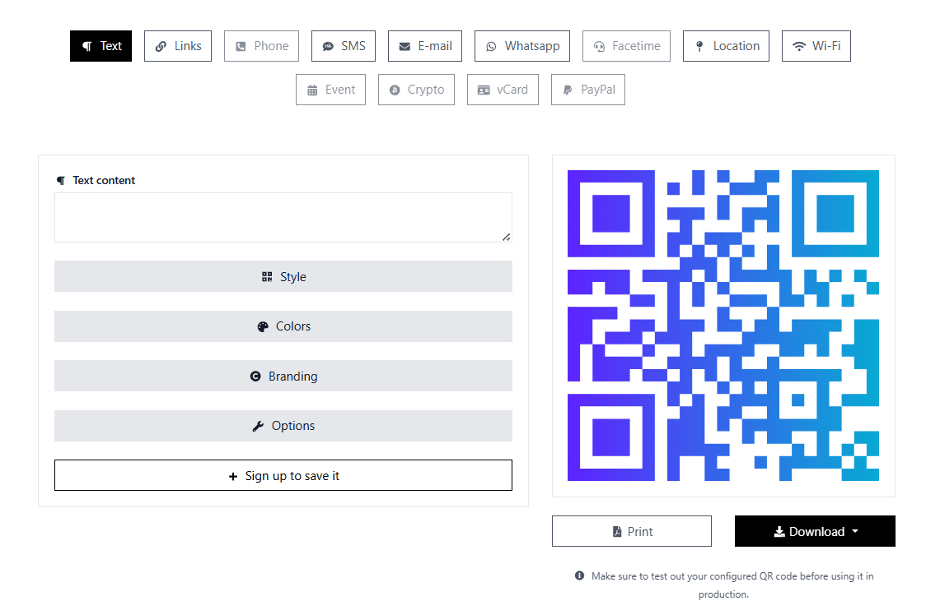Click the info icon beside the test reminder

pyautogui.click(x=579, y=576)
